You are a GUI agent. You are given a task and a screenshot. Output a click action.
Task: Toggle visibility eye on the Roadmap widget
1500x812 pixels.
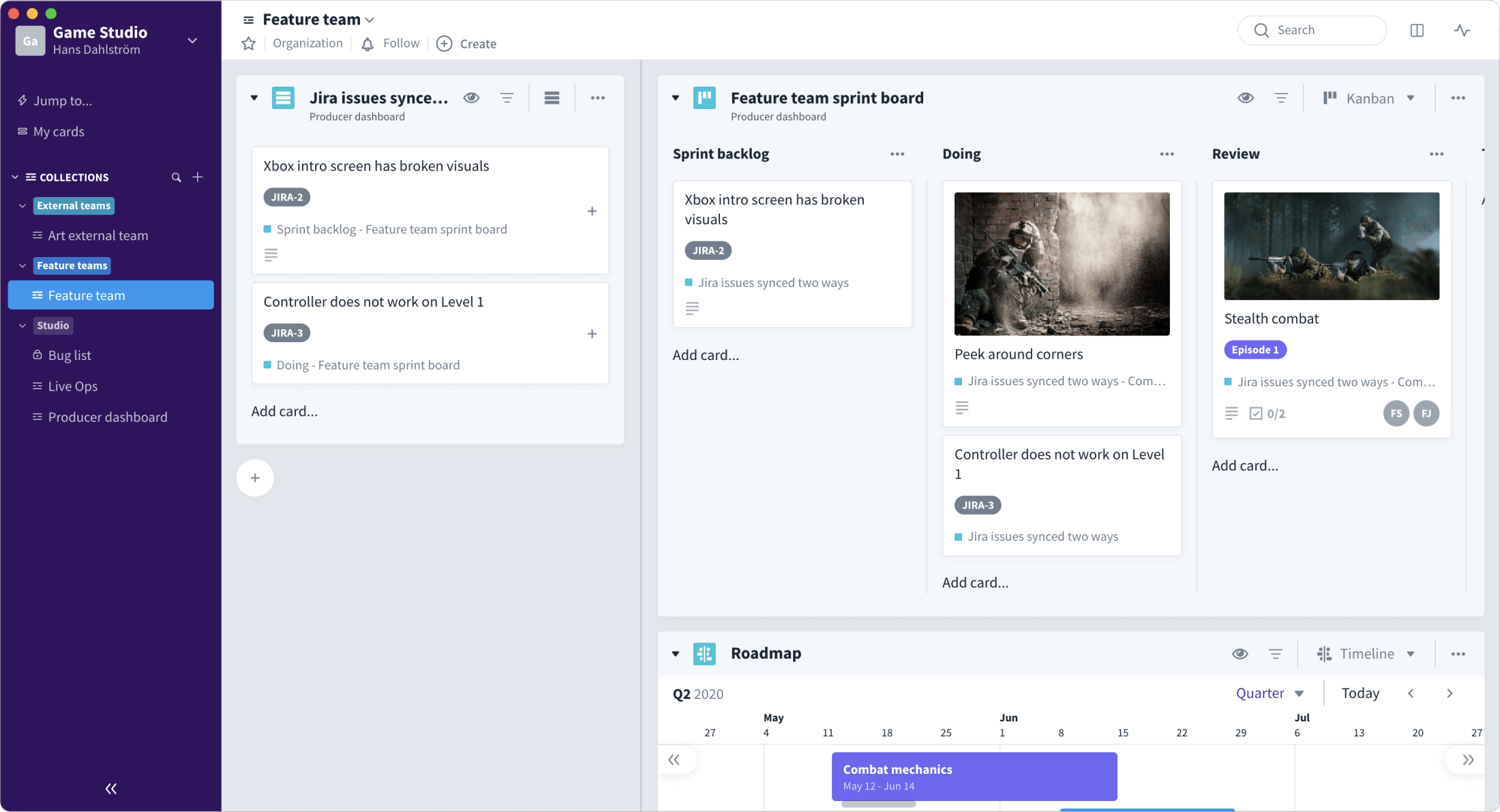tap(1240, 653)
